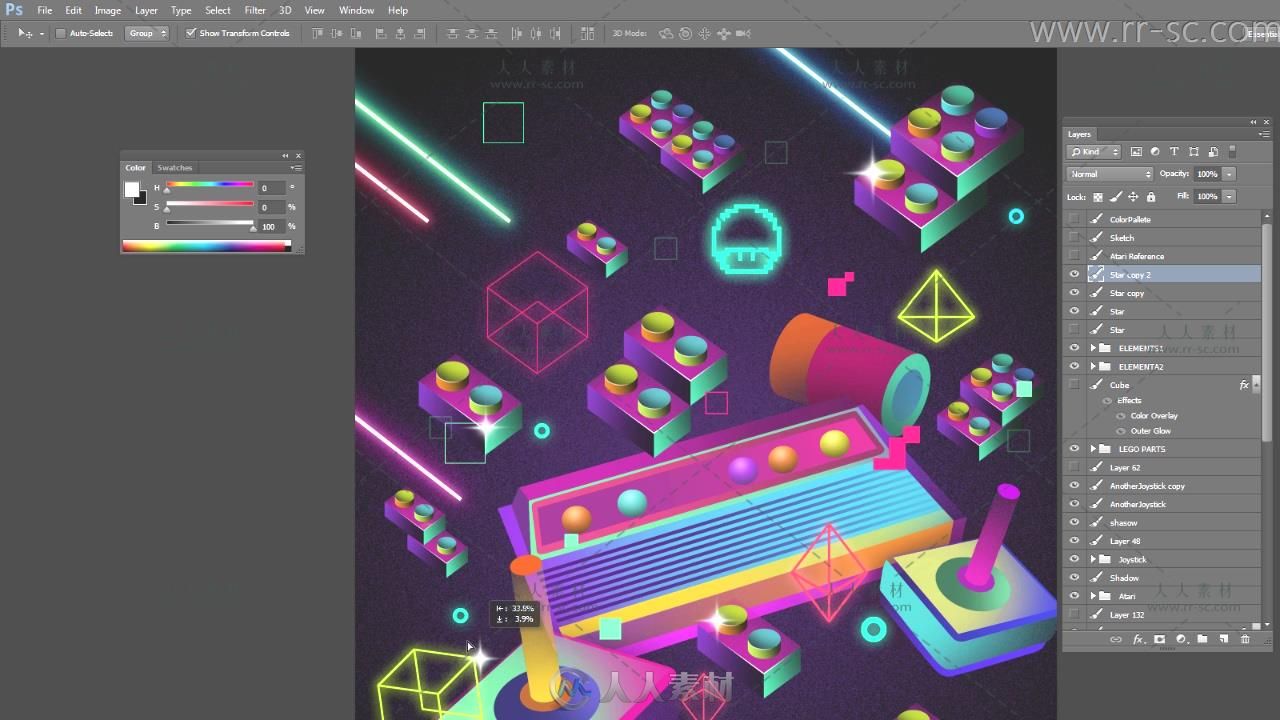Filter layers by shape layers icon
Image resolution: width=1280 pixels, height=720 pixels.
point(1194,152)
